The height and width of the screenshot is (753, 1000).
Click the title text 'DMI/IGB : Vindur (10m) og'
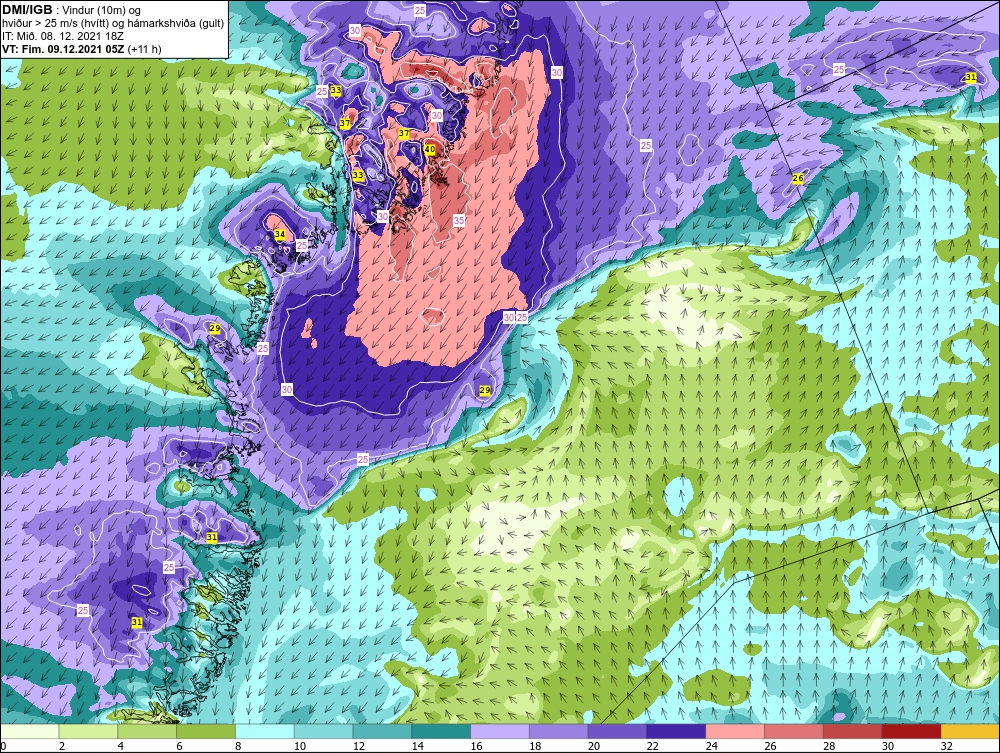coord(72,10)
